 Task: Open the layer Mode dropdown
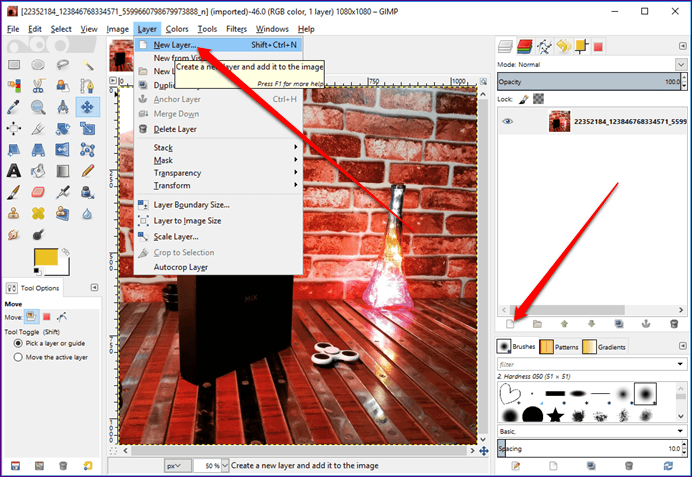(681, 64)
